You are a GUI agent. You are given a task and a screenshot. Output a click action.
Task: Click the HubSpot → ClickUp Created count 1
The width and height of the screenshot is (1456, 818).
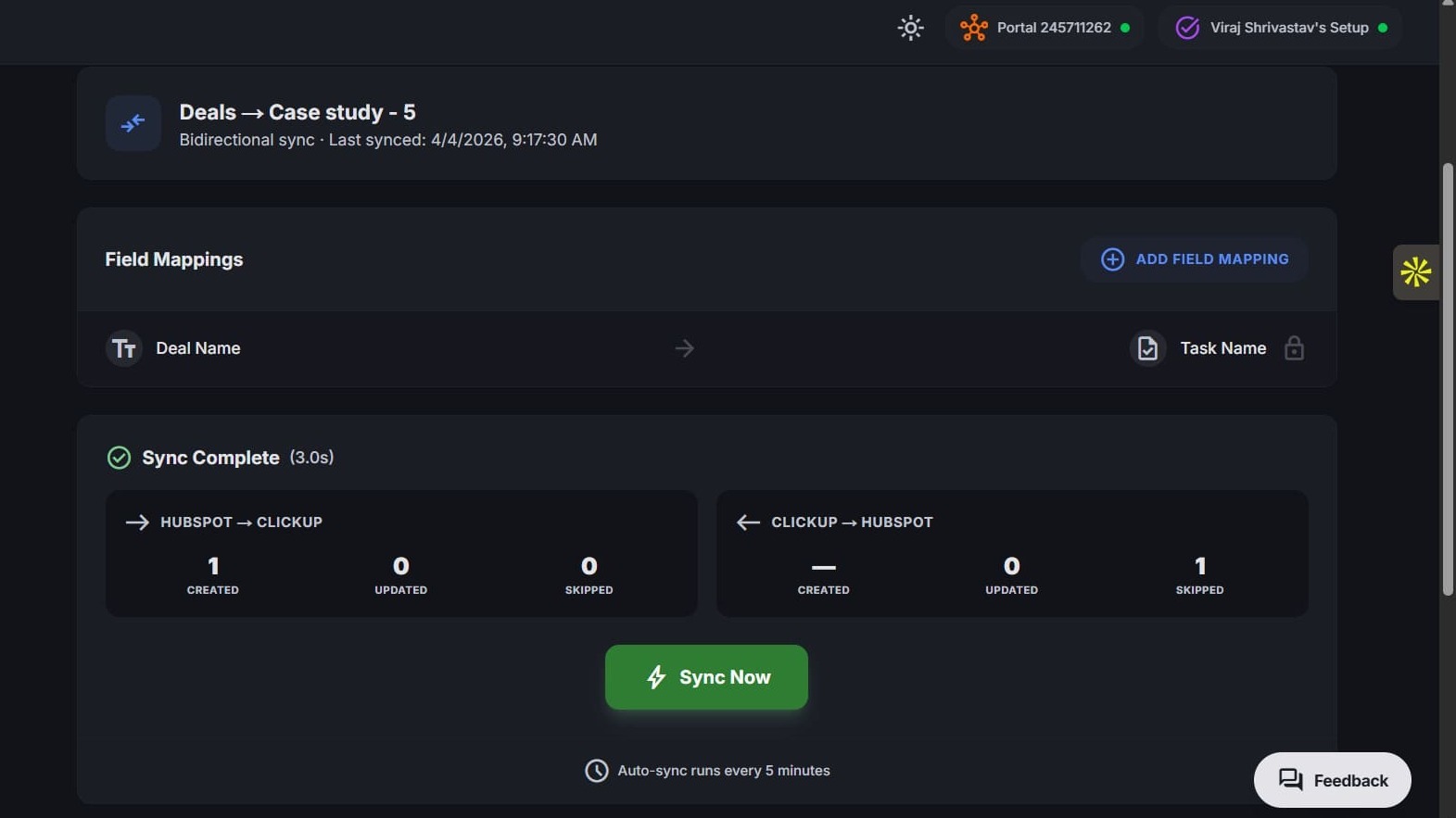click(213, 566)
